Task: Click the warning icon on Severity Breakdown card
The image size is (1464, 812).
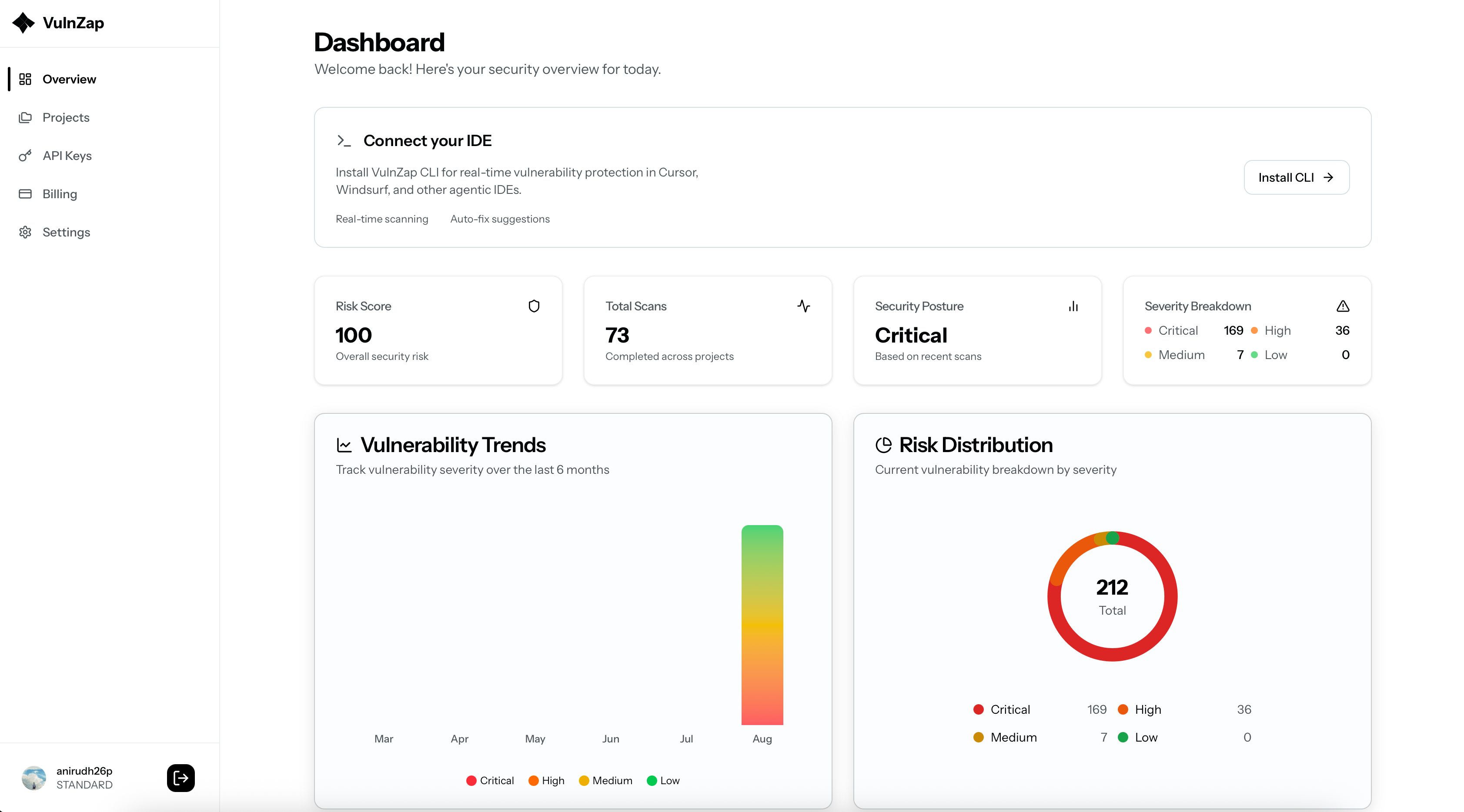Action: (1342, 306)
